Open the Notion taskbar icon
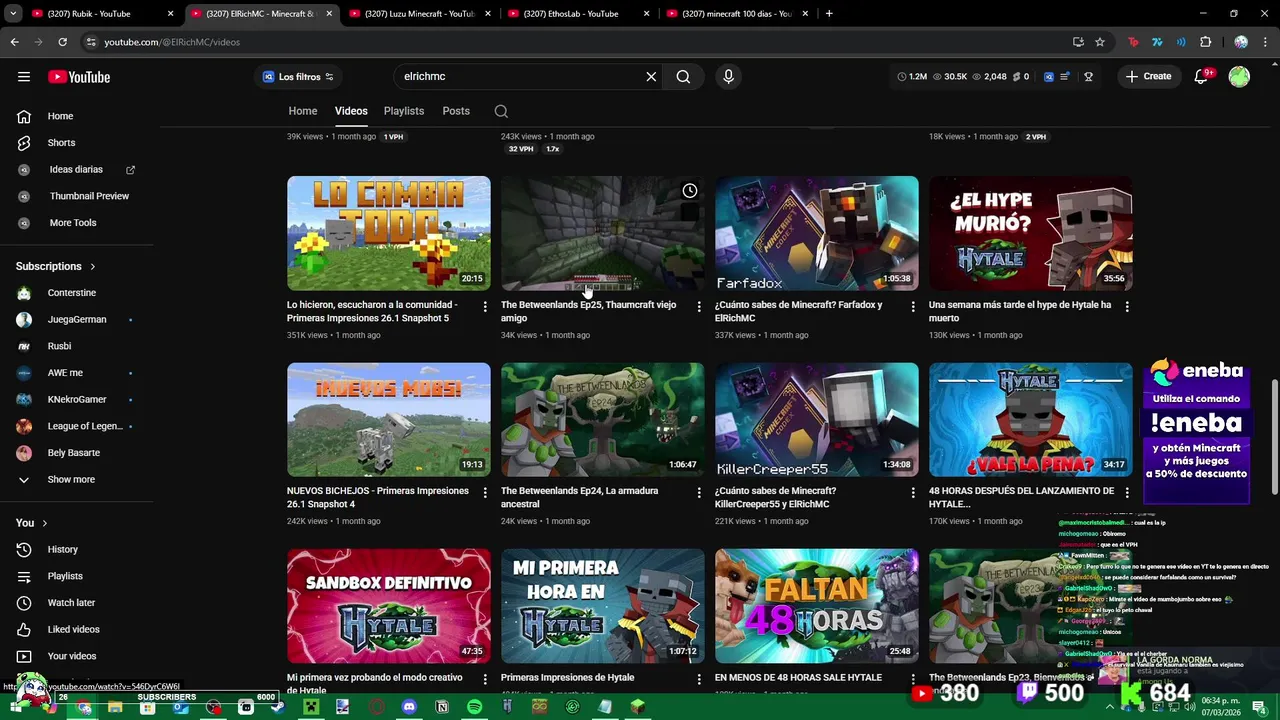1280x720 pixels. [441, 707]
